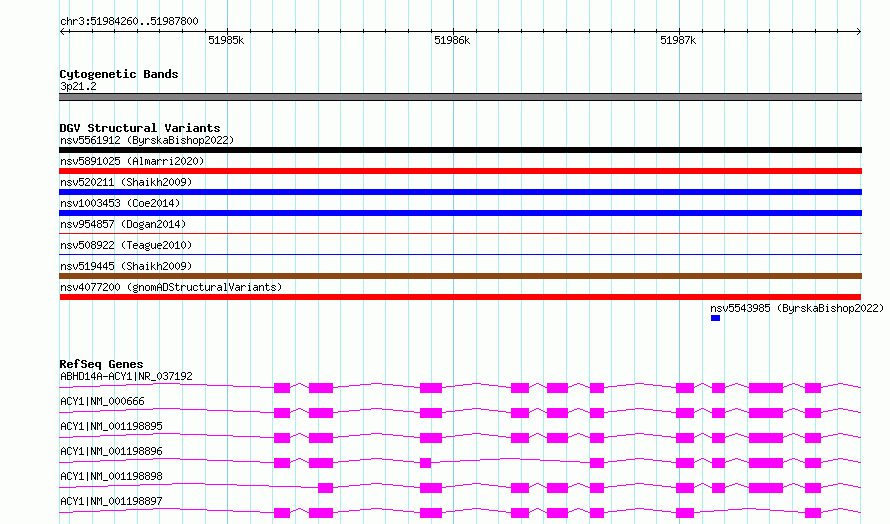
Task: Click the 51987k ruler tick label
Action: [x=678, y=40]
